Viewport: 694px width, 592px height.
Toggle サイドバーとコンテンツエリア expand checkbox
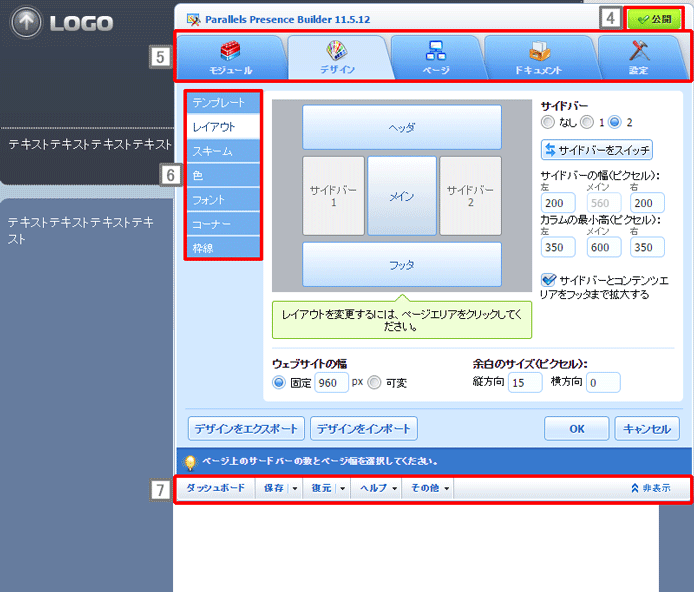548,281
